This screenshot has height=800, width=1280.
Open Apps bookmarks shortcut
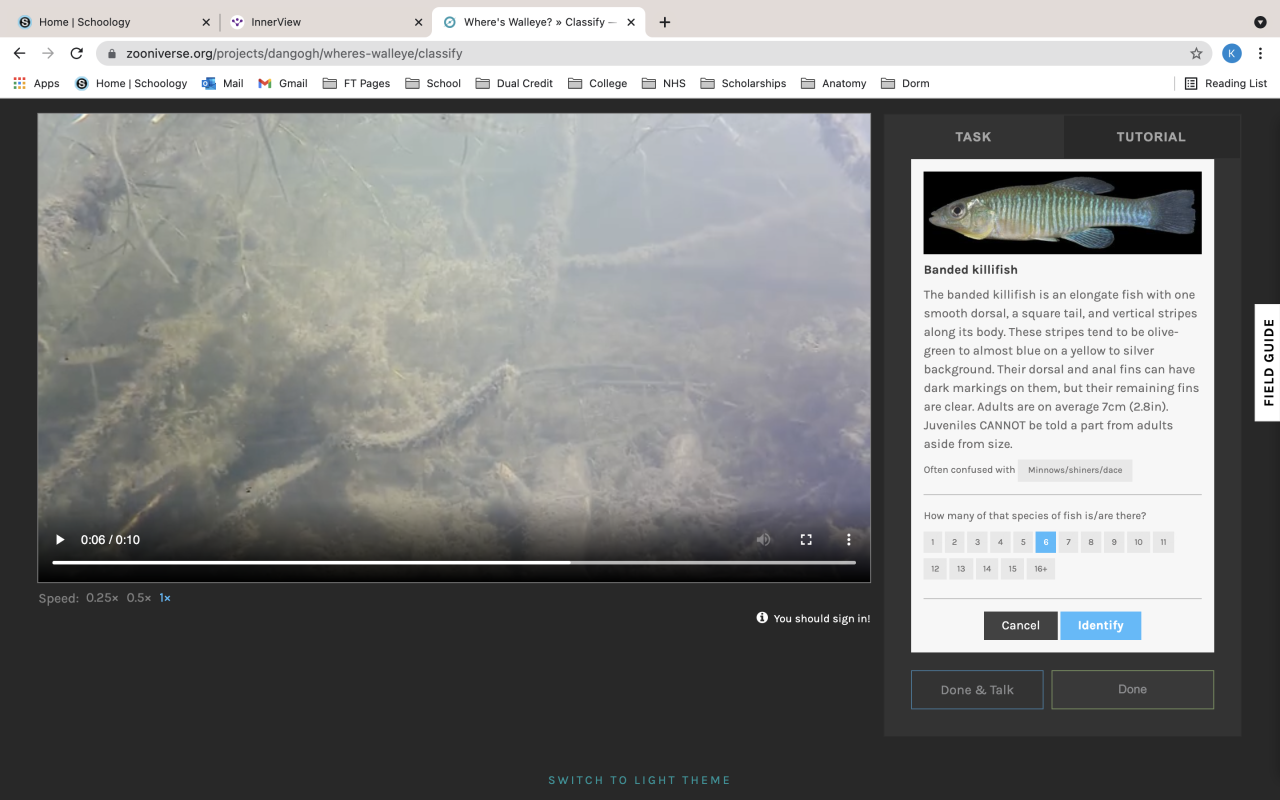point(36,84)
